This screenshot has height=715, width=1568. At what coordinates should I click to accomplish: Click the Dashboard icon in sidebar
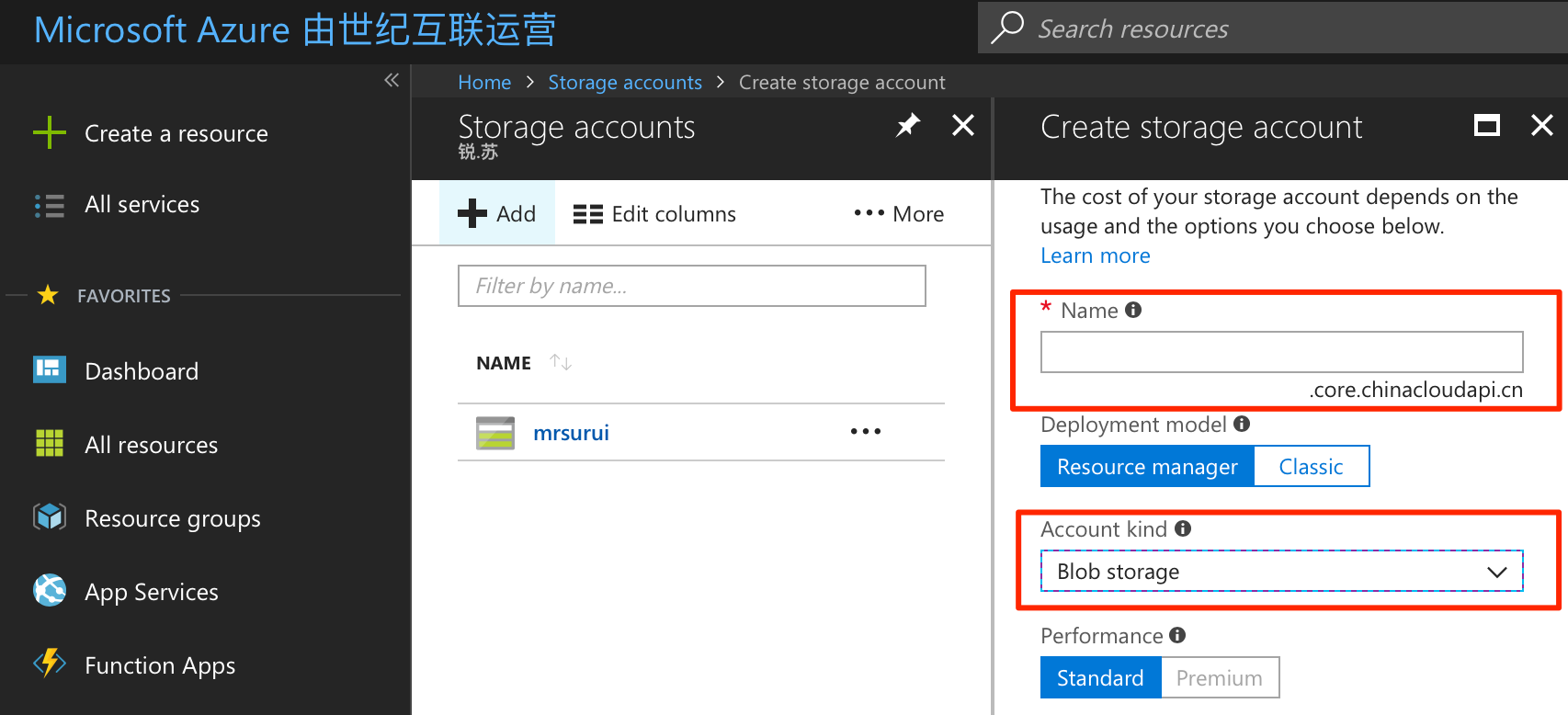click(50, 369)
